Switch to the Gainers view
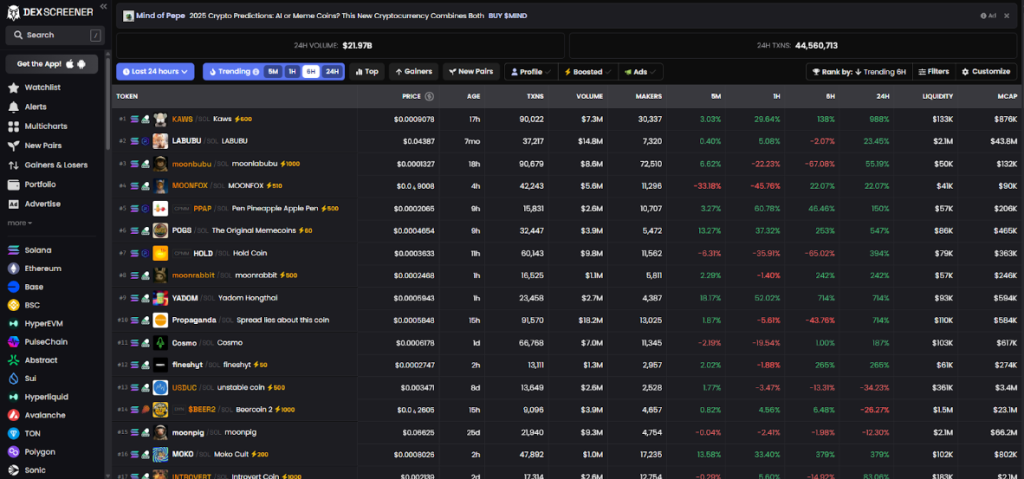 [x=413, y=72]
